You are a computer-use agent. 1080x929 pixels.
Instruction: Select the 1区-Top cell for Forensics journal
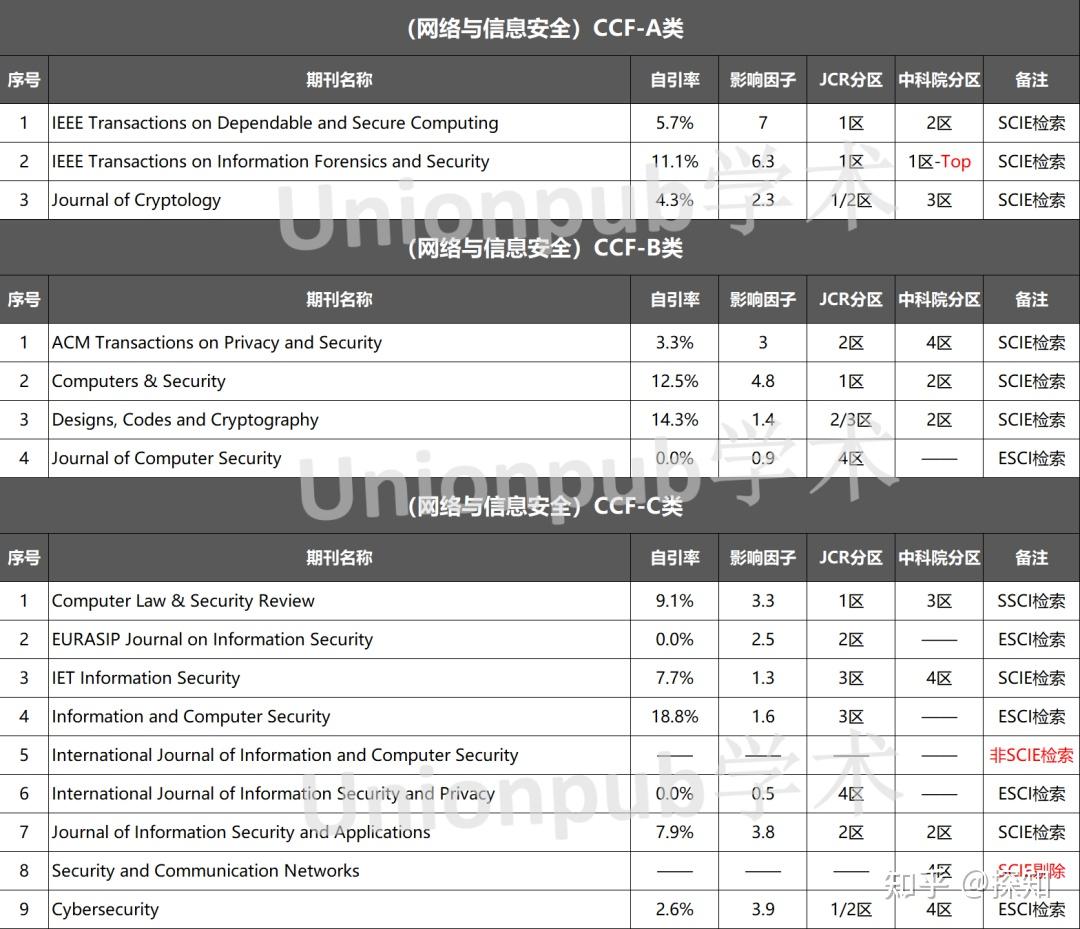[938, 161]
